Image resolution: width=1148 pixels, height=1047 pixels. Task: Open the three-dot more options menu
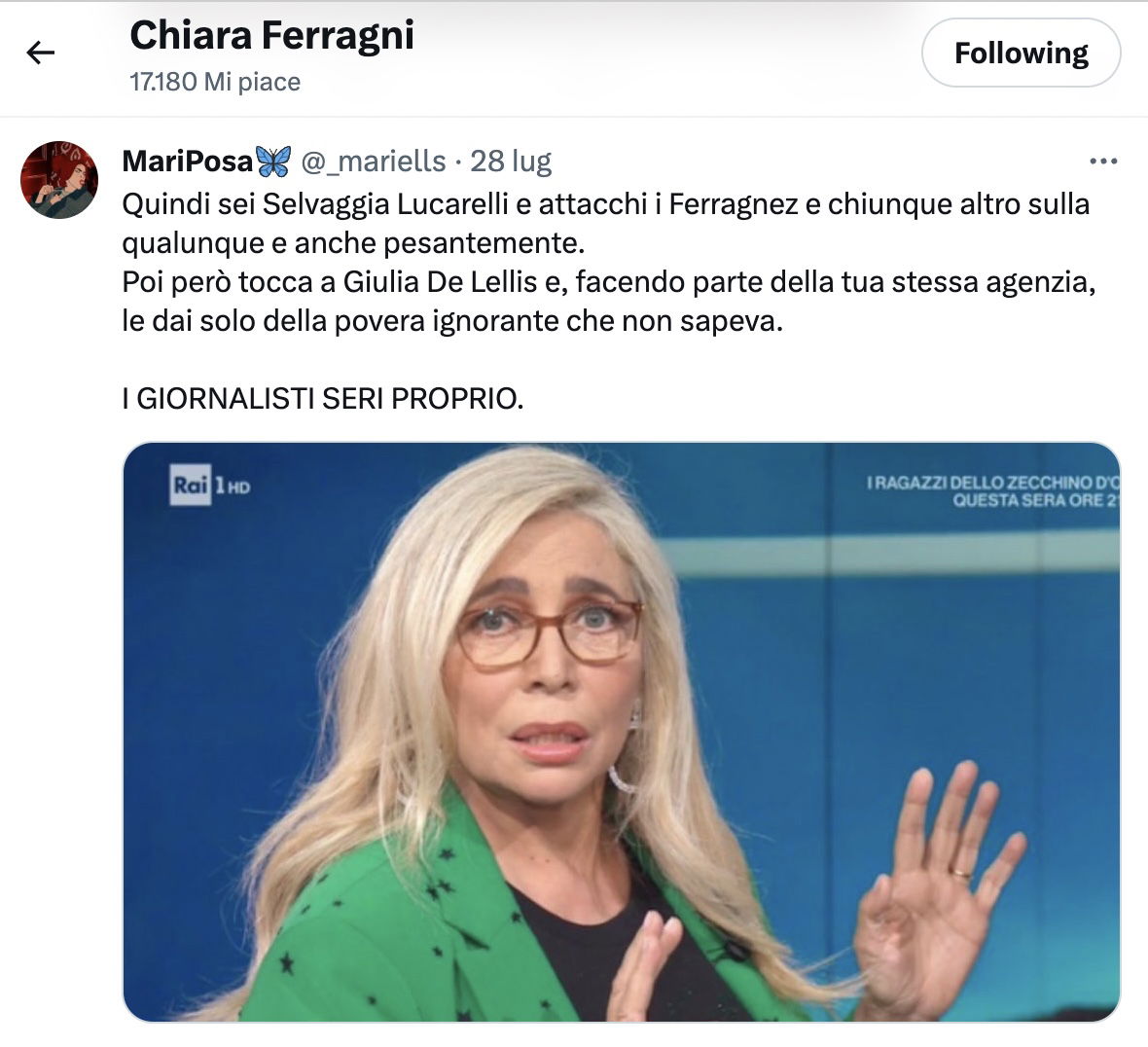[x=1102, y=162]
